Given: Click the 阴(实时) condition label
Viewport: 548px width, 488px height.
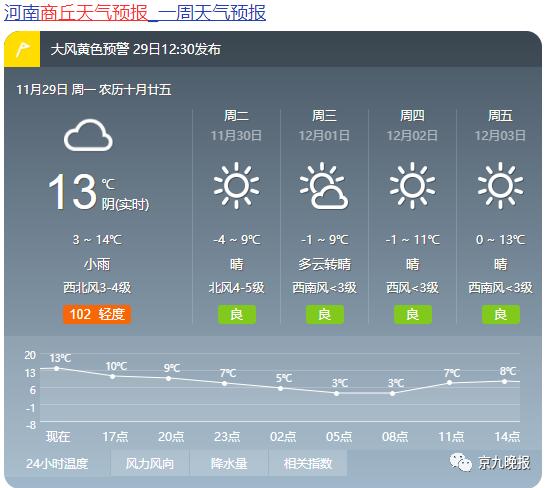Looking at the screenshot, I should pyautogui.click(x=125, y=204).
